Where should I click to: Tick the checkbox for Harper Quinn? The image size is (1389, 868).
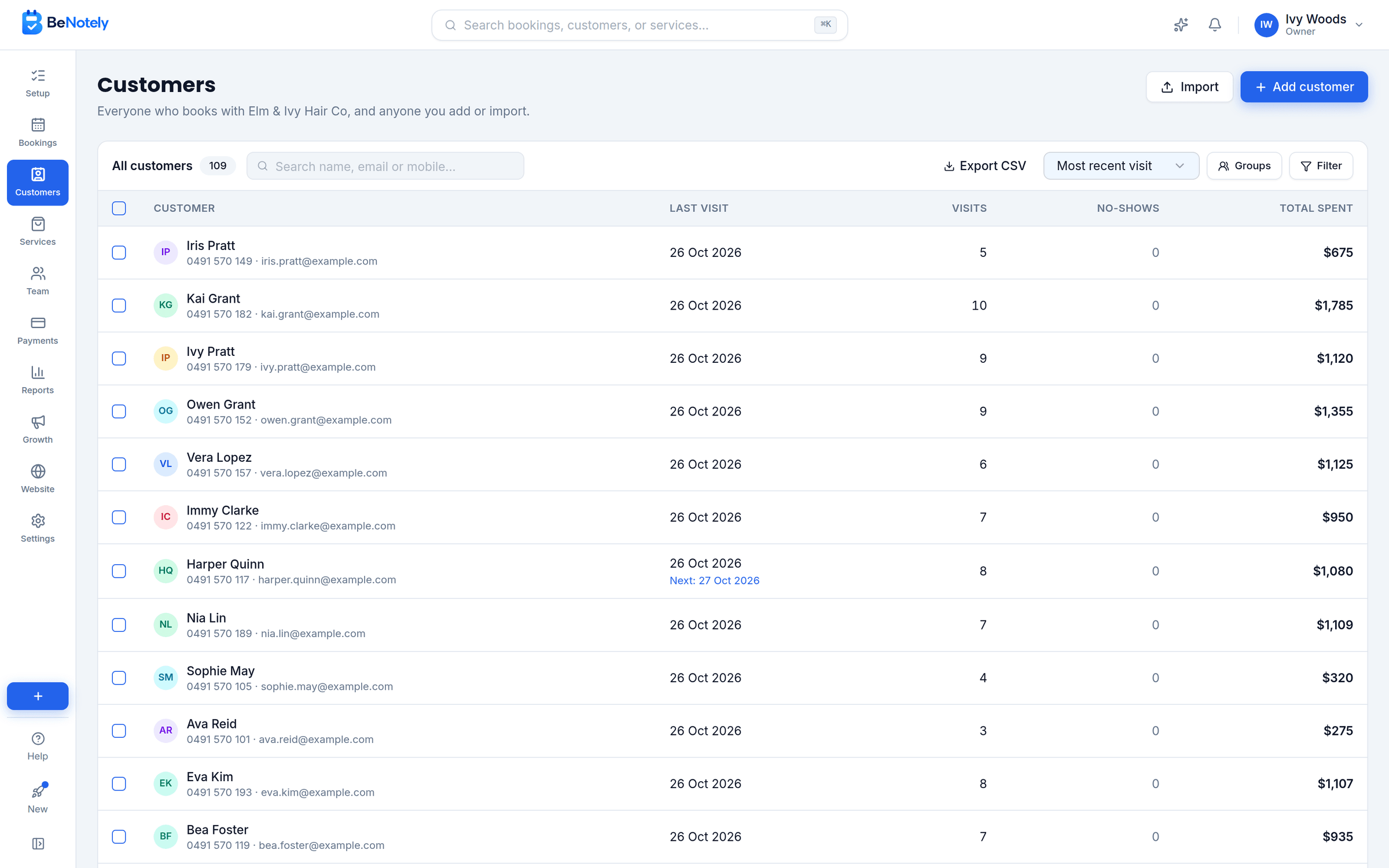click(x=119, y=571)
